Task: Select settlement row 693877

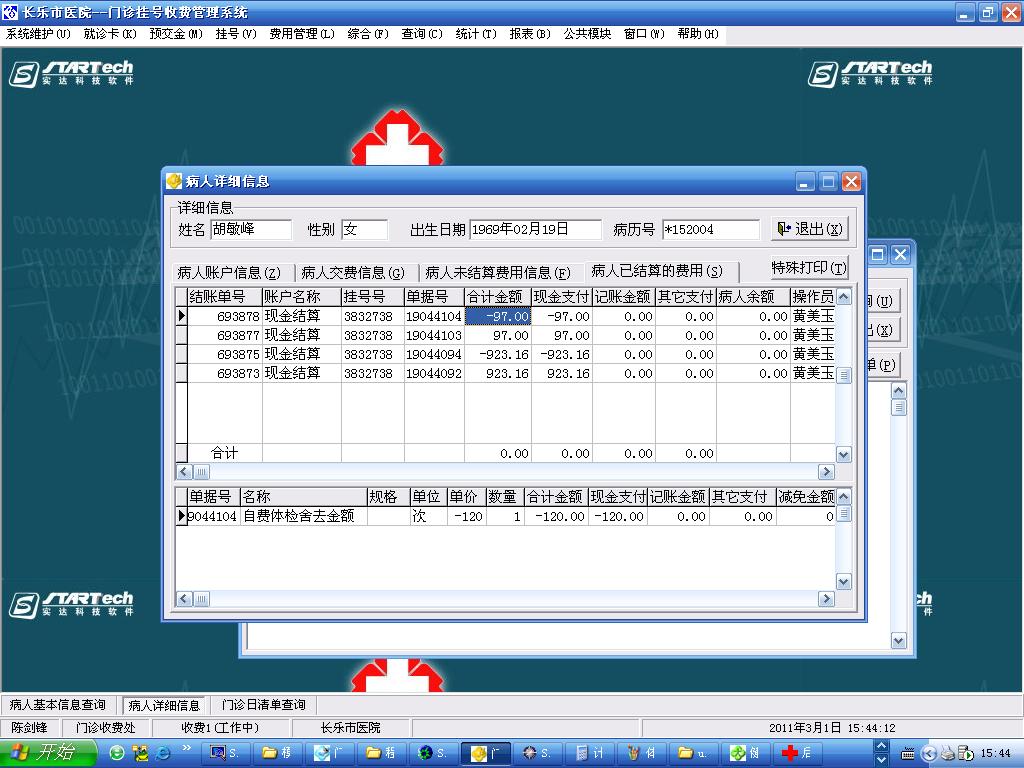Action: (505, 335)
